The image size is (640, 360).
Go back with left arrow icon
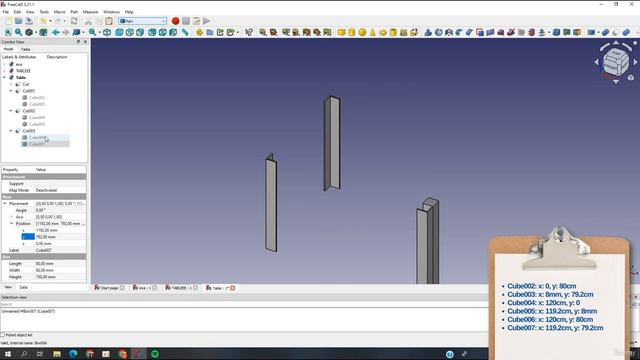point(56,32)
